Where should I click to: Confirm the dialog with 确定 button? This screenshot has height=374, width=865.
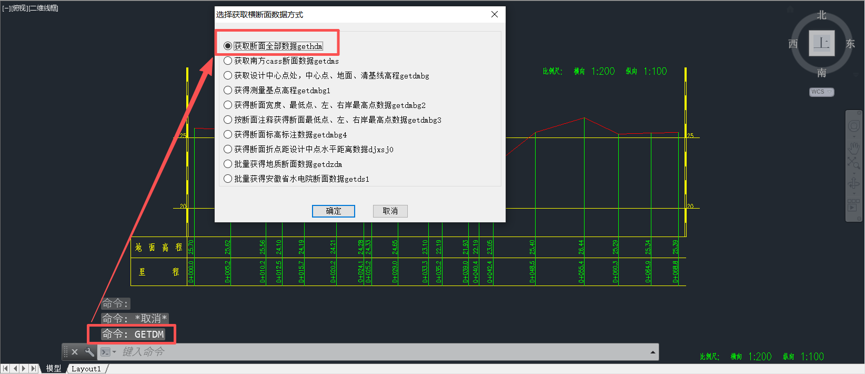(x=333, y=211)
